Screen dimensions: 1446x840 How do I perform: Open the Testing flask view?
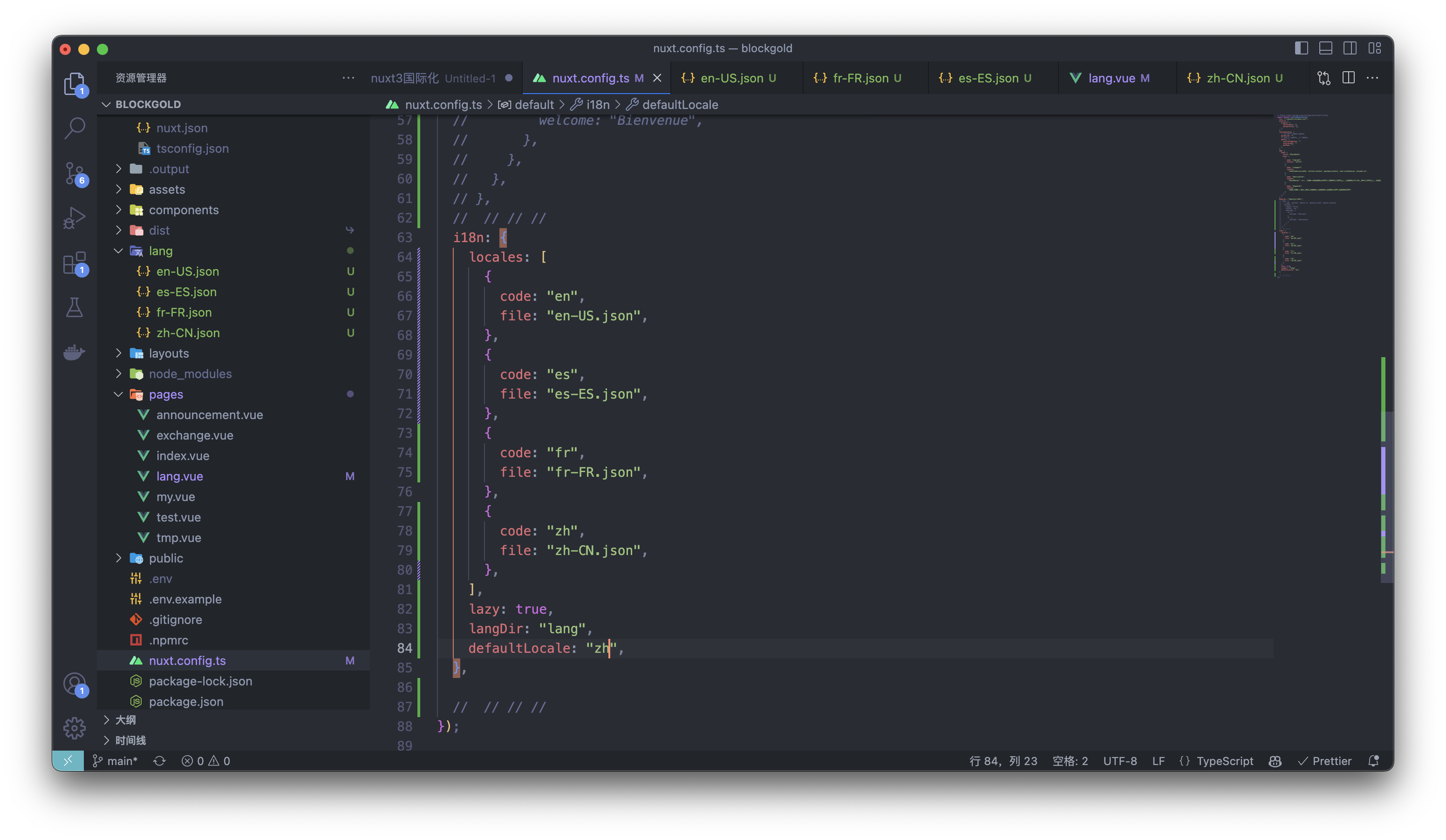pos(75,308)
